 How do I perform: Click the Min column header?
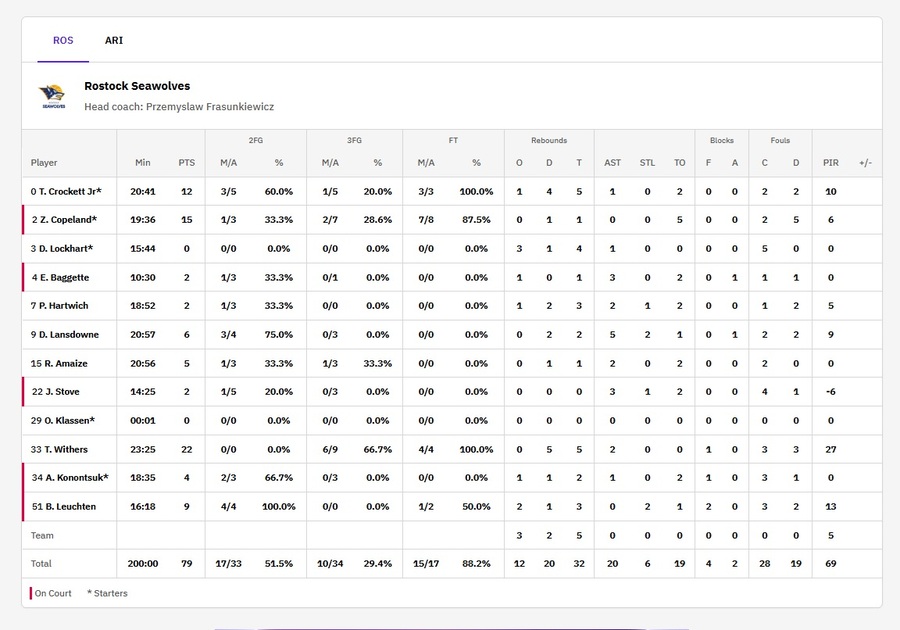[x=143, y=163]
